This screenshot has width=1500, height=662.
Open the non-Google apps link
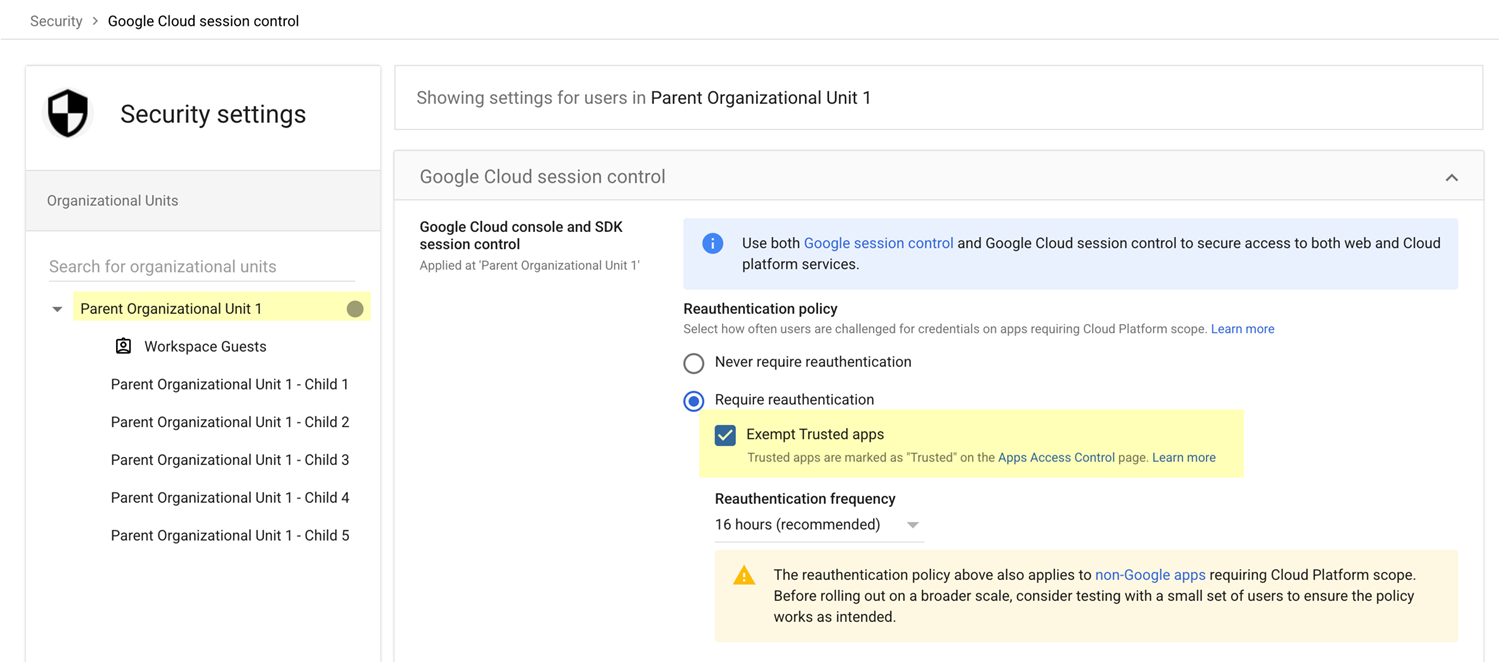point(1150,575)
